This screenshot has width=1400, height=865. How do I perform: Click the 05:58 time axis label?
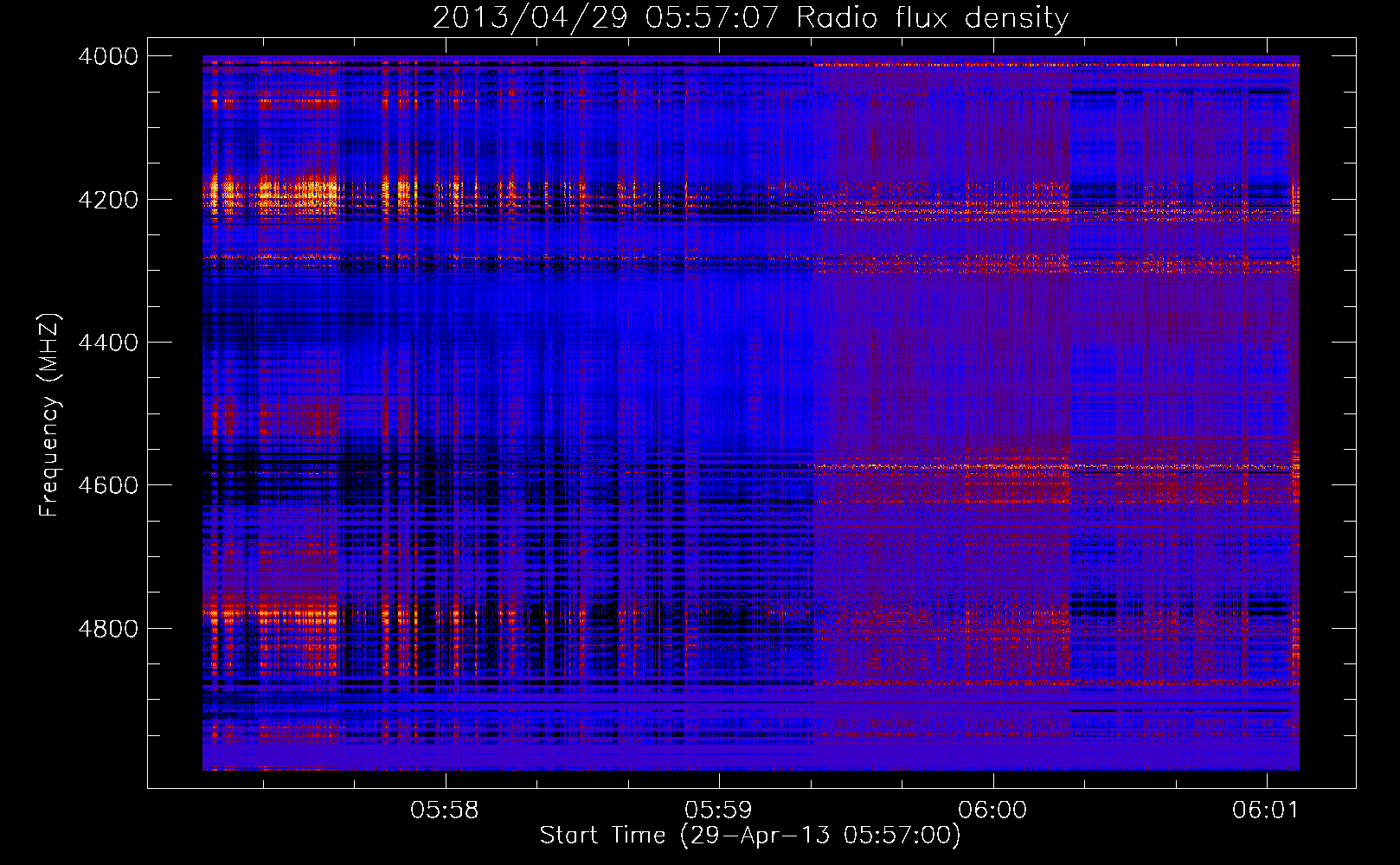coord(445,810)
